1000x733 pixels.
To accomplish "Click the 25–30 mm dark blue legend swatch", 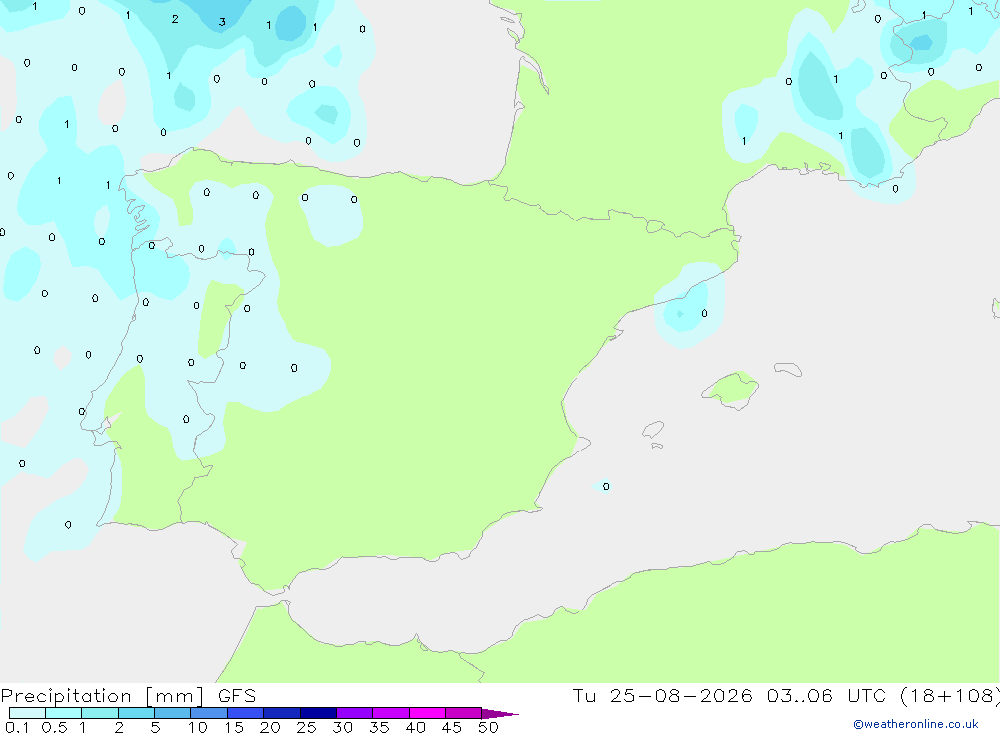I will click(318, 713).
